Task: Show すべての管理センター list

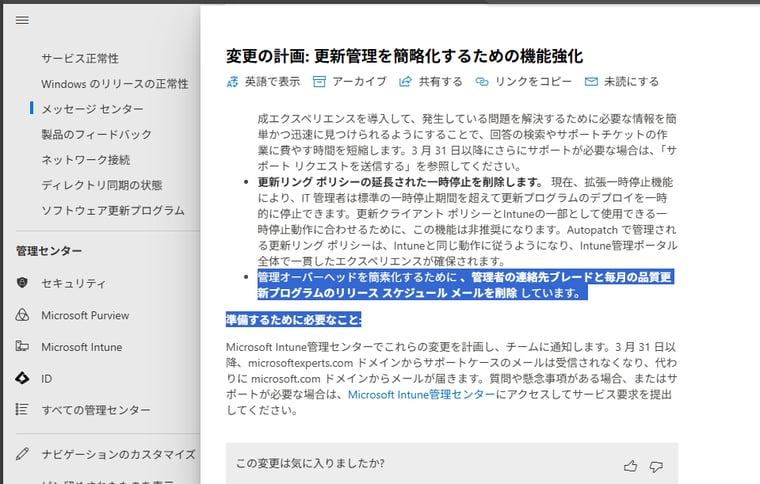Action: [96, 410]
